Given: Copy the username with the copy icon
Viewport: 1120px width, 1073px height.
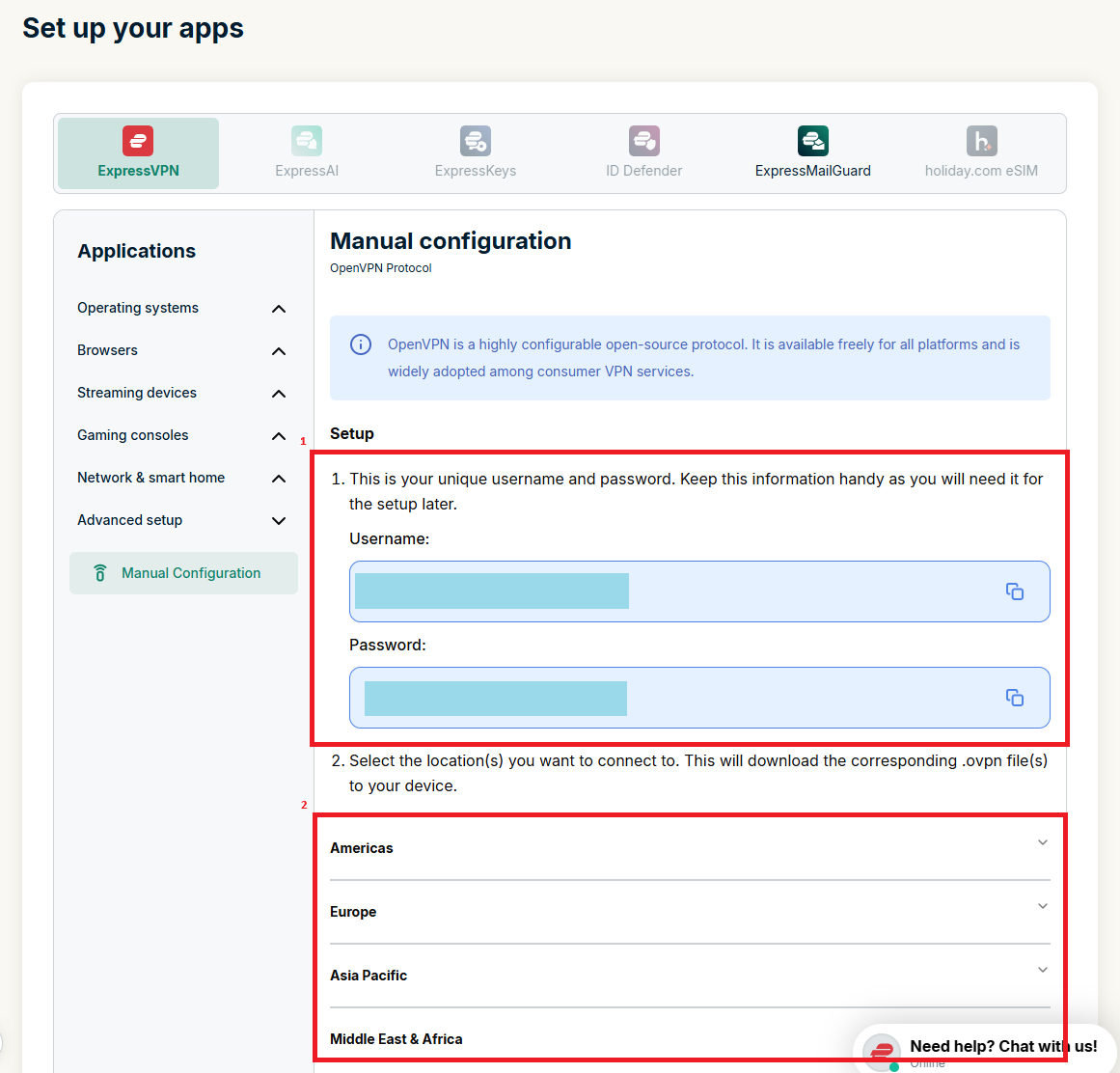Looking at the screenshot, I should [1014, 592].
